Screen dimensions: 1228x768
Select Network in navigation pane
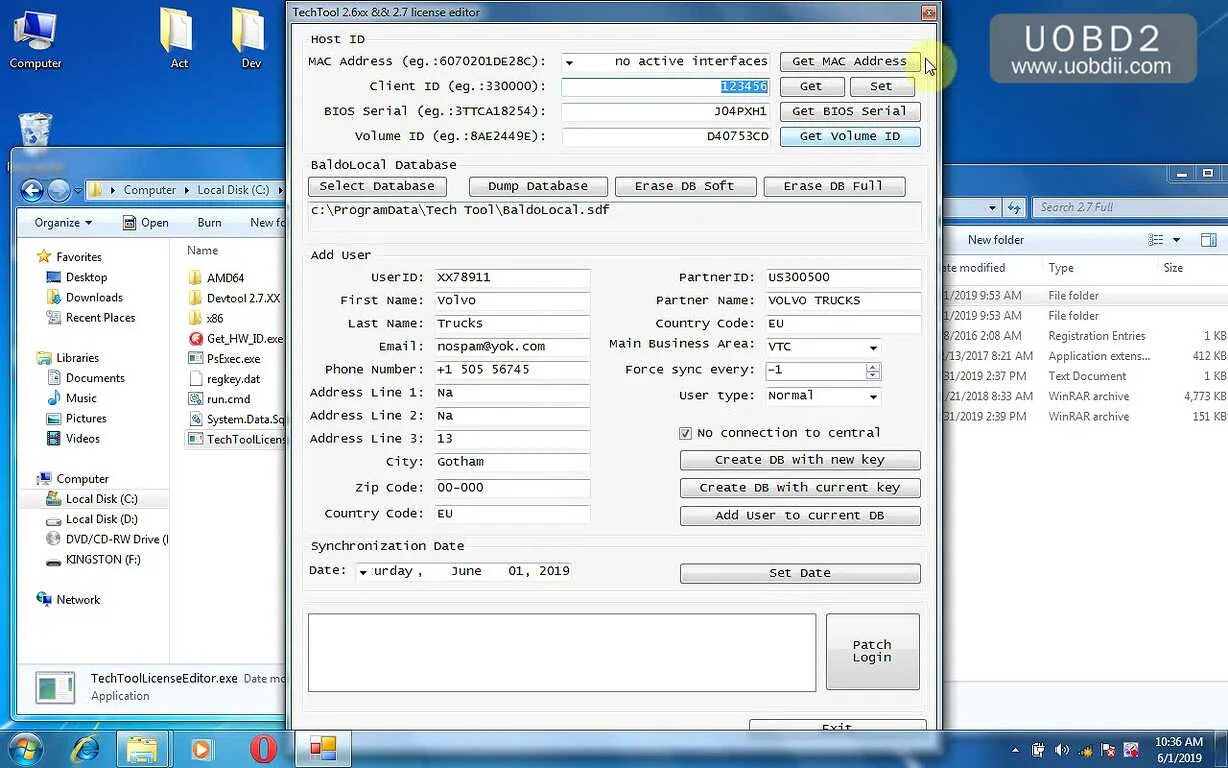68,600
